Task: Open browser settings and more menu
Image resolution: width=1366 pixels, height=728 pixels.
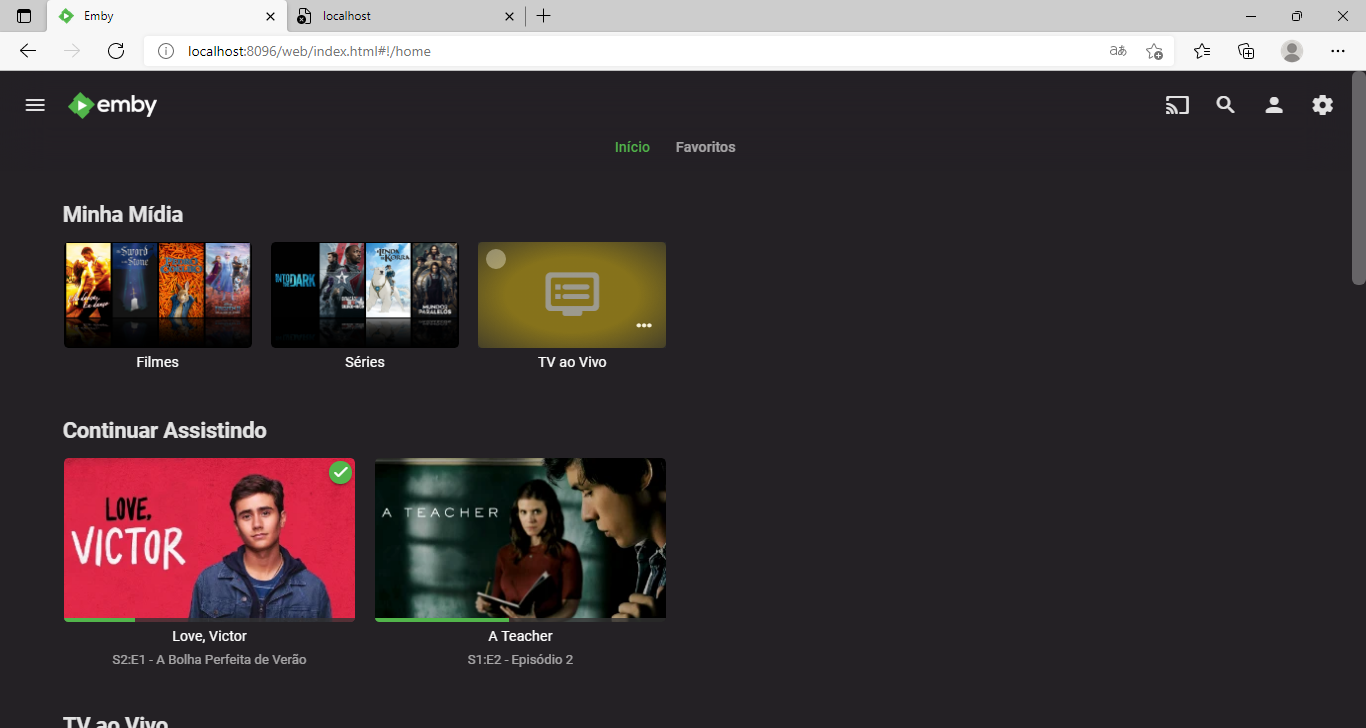Action: 1338,51
